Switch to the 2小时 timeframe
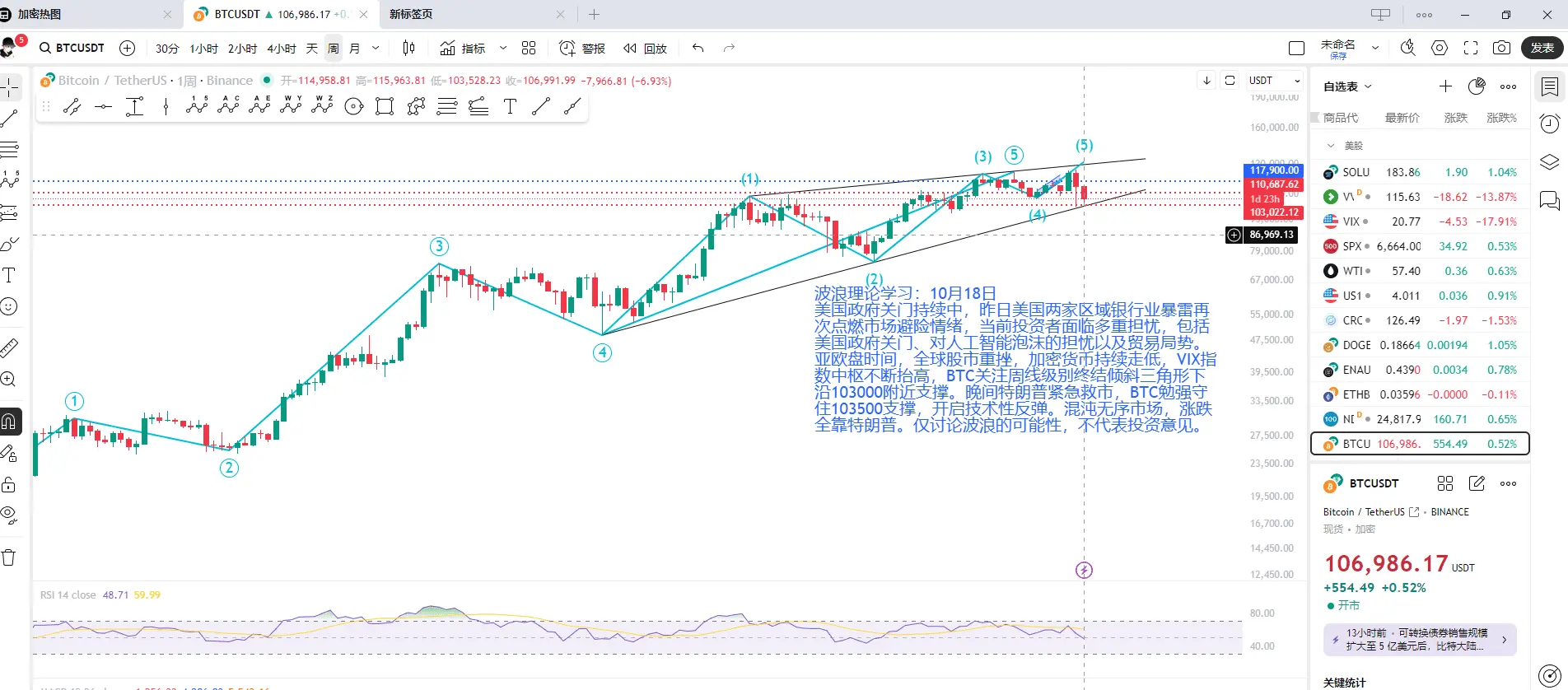 [x=243, y=49]
